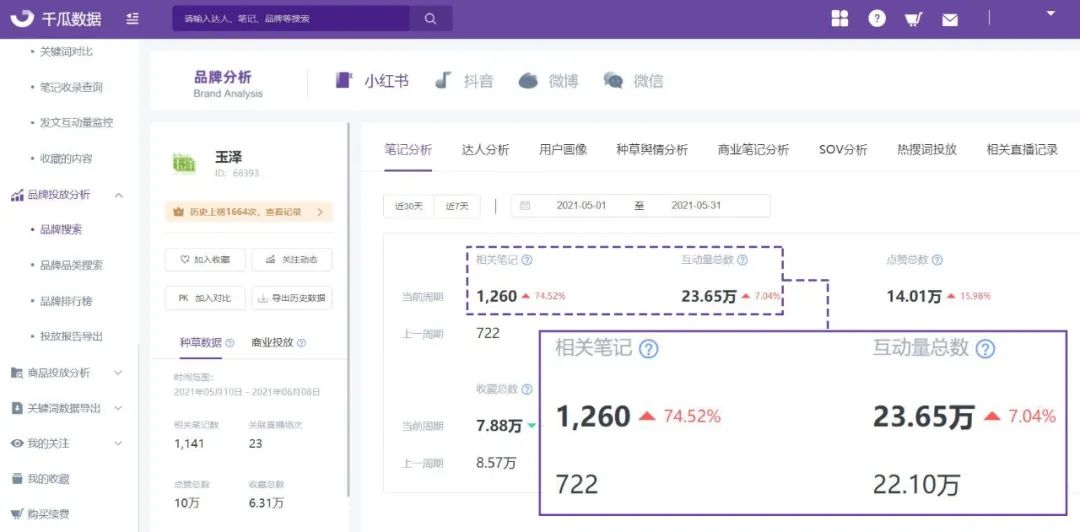
Task: Click the PK 加入对比 button
Action: coord(205,298)
